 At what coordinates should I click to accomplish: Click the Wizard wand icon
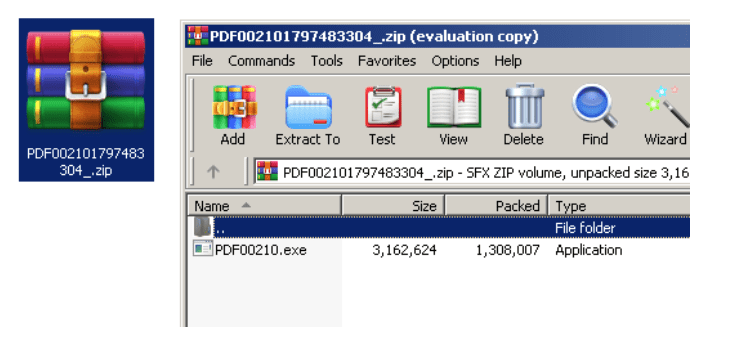click(x=667, y=107)
